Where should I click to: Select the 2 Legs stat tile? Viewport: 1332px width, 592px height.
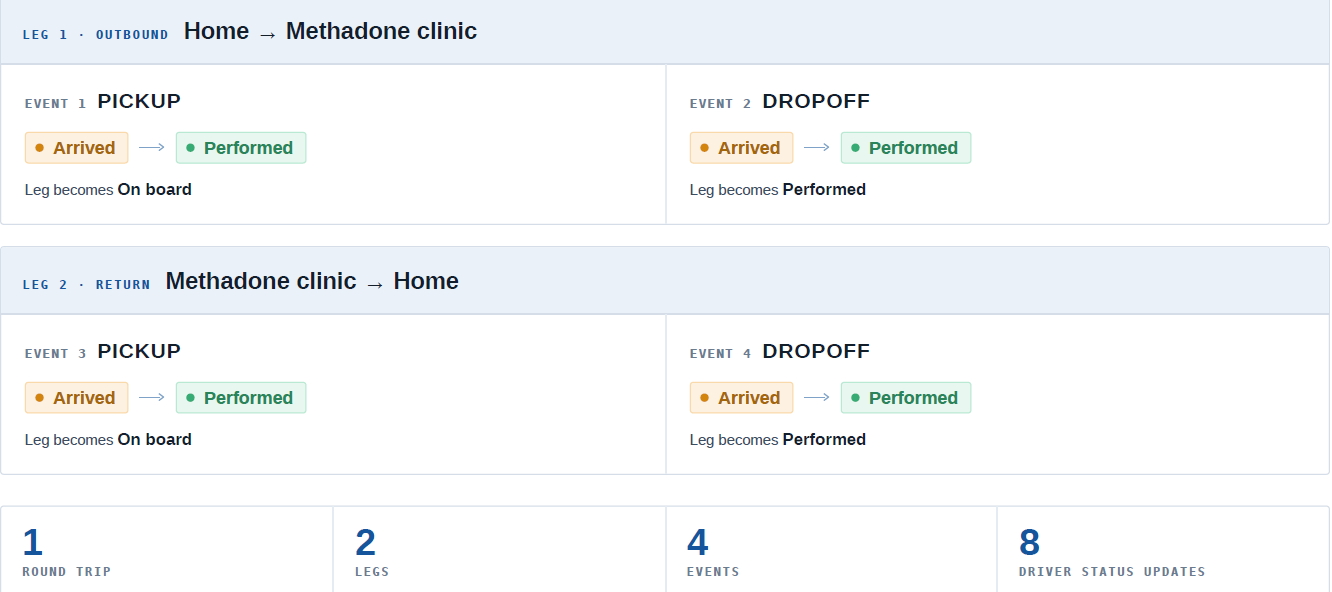[499, 549]
